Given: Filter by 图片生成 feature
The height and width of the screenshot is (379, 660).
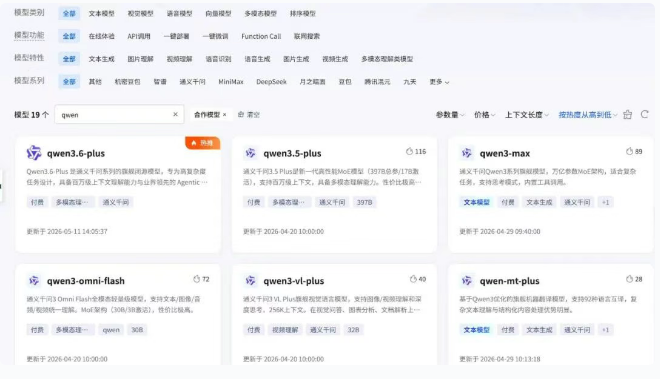Looking at the screenshot, I should [x=296, y=59].
